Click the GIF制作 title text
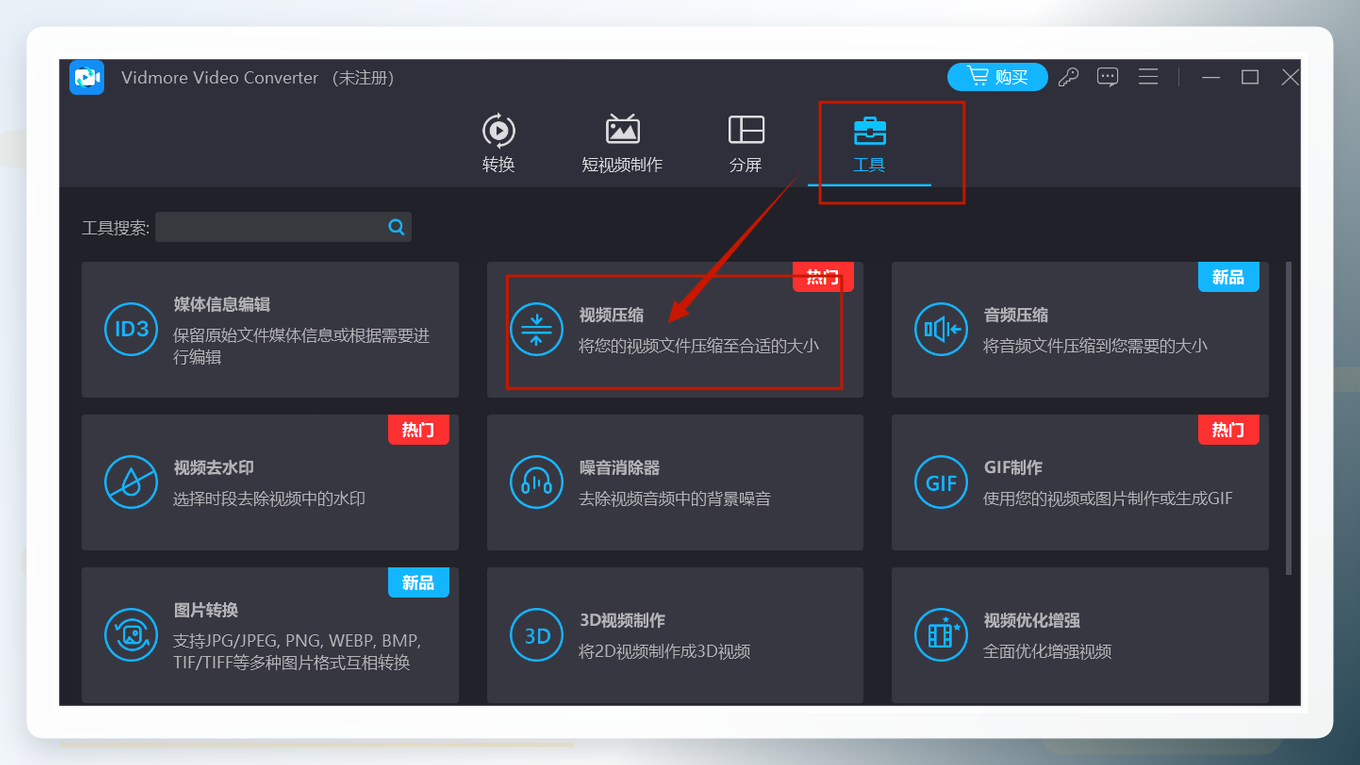 [1013, 467]
